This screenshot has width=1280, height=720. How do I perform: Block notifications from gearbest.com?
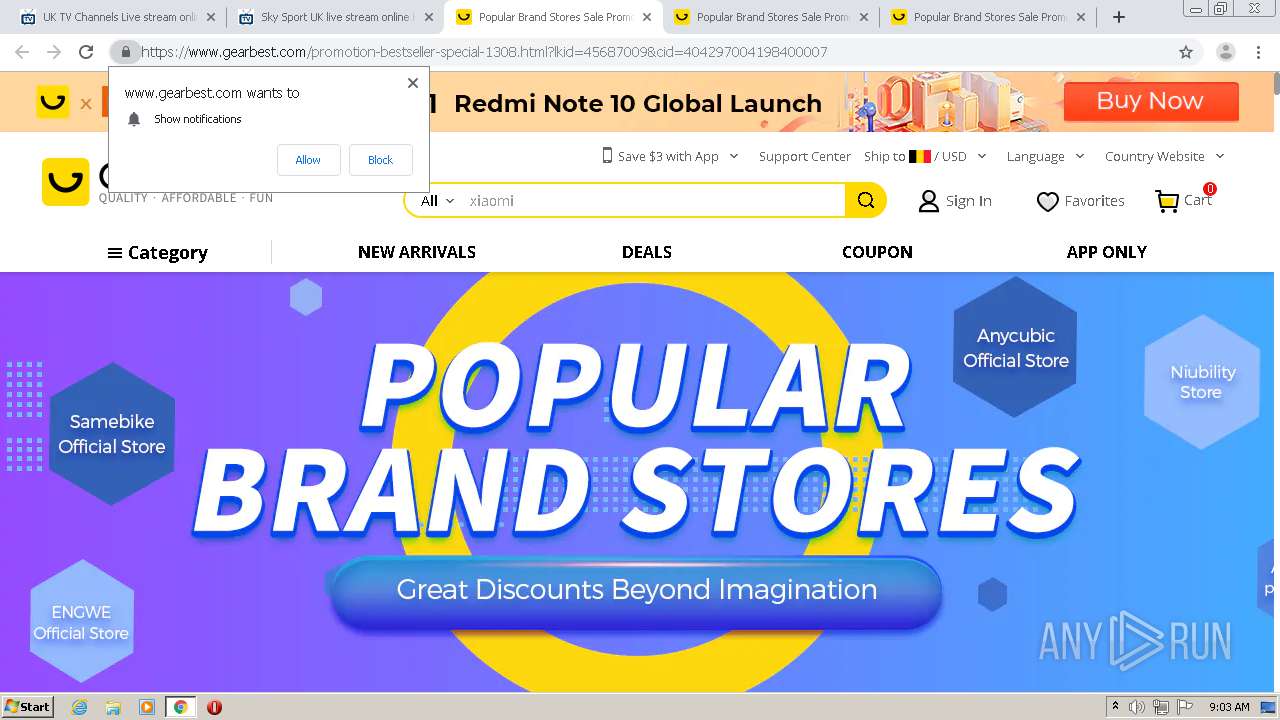pyautogui.click(x=380, y=160)
